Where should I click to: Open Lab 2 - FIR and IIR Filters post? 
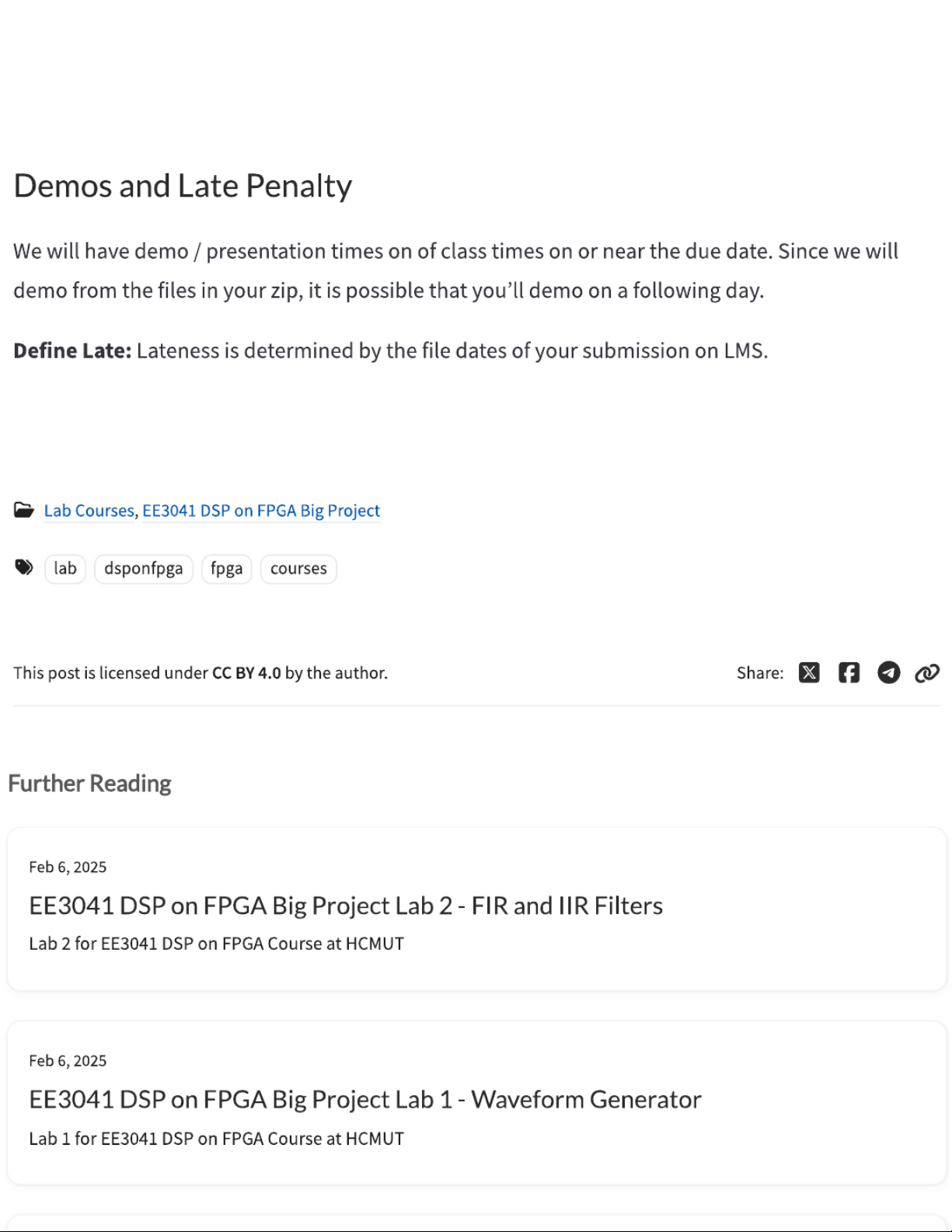(346, 906)
